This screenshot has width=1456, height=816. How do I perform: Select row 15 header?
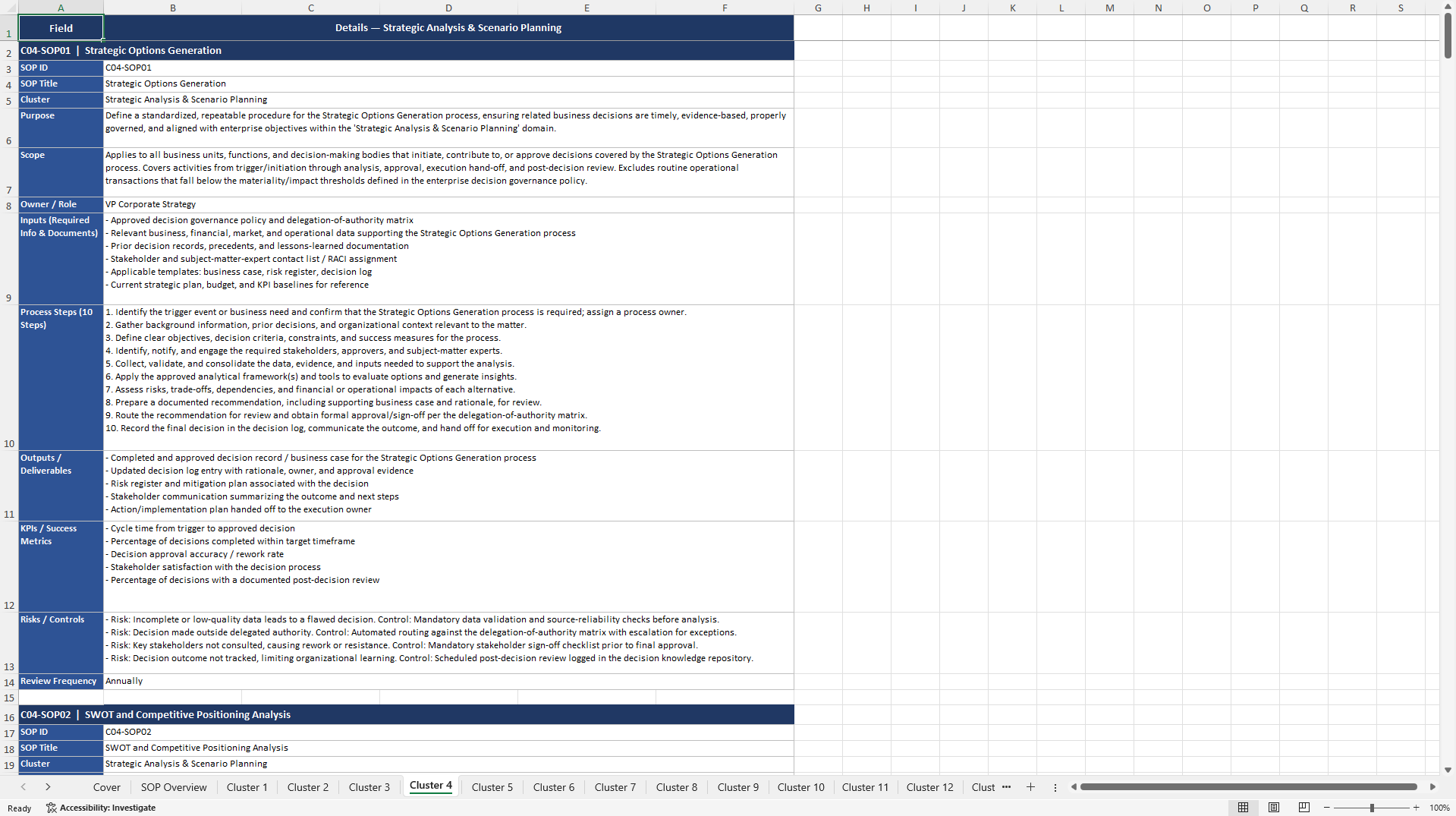coord(9,698)
